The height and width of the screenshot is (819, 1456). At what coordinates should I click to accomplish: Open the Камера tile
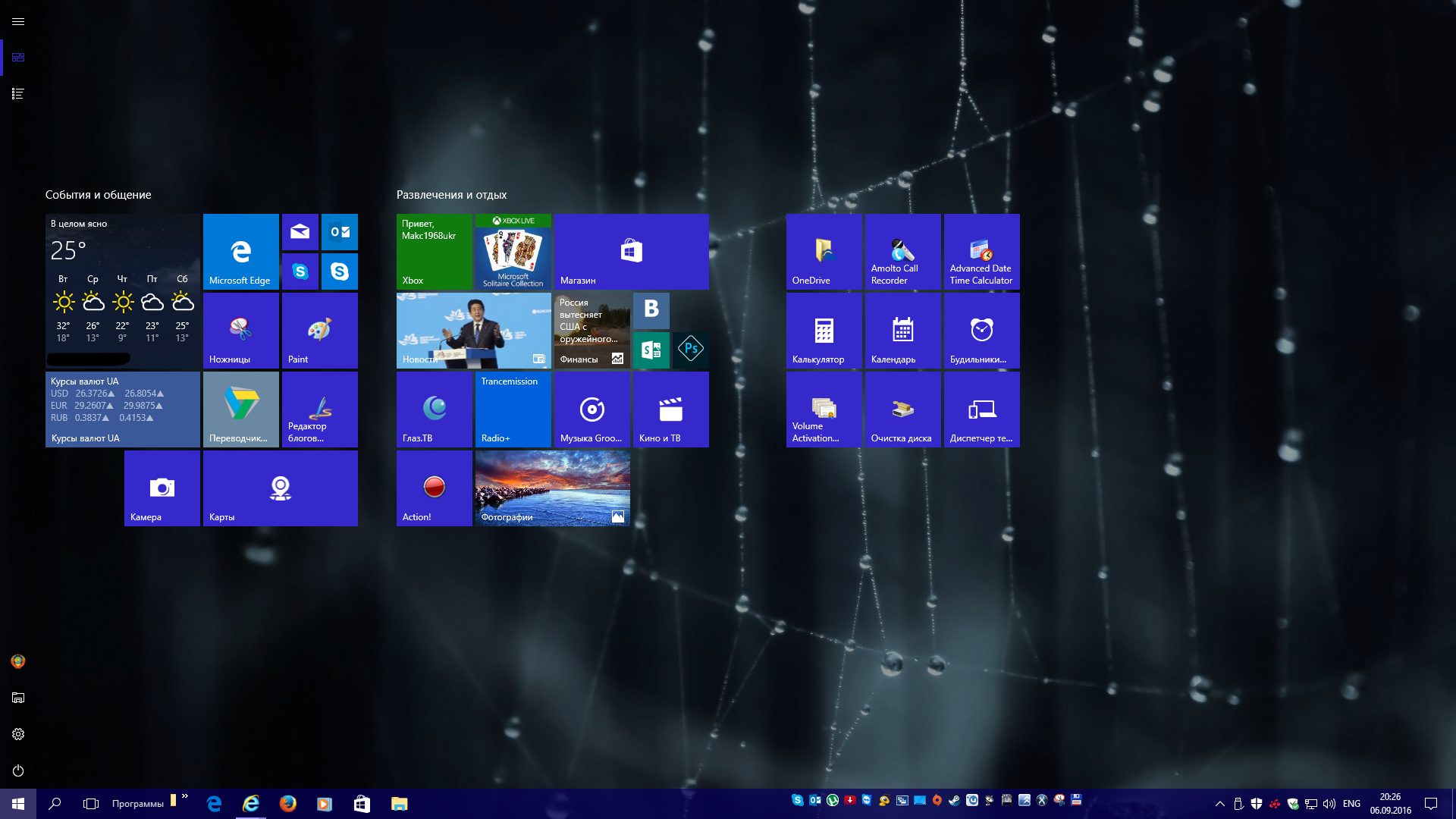[x=162, y=488]
